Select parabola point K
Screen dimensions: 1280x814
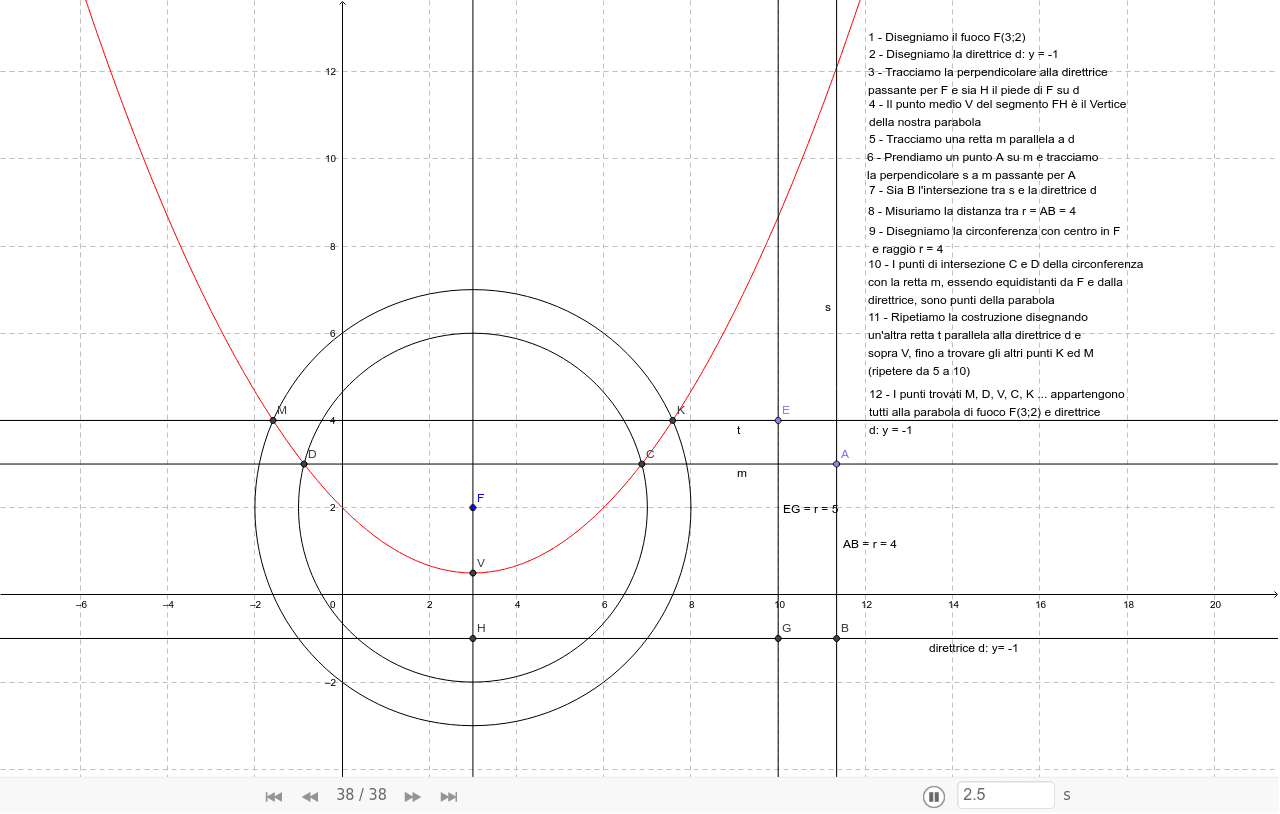click(x=671, y=421)
